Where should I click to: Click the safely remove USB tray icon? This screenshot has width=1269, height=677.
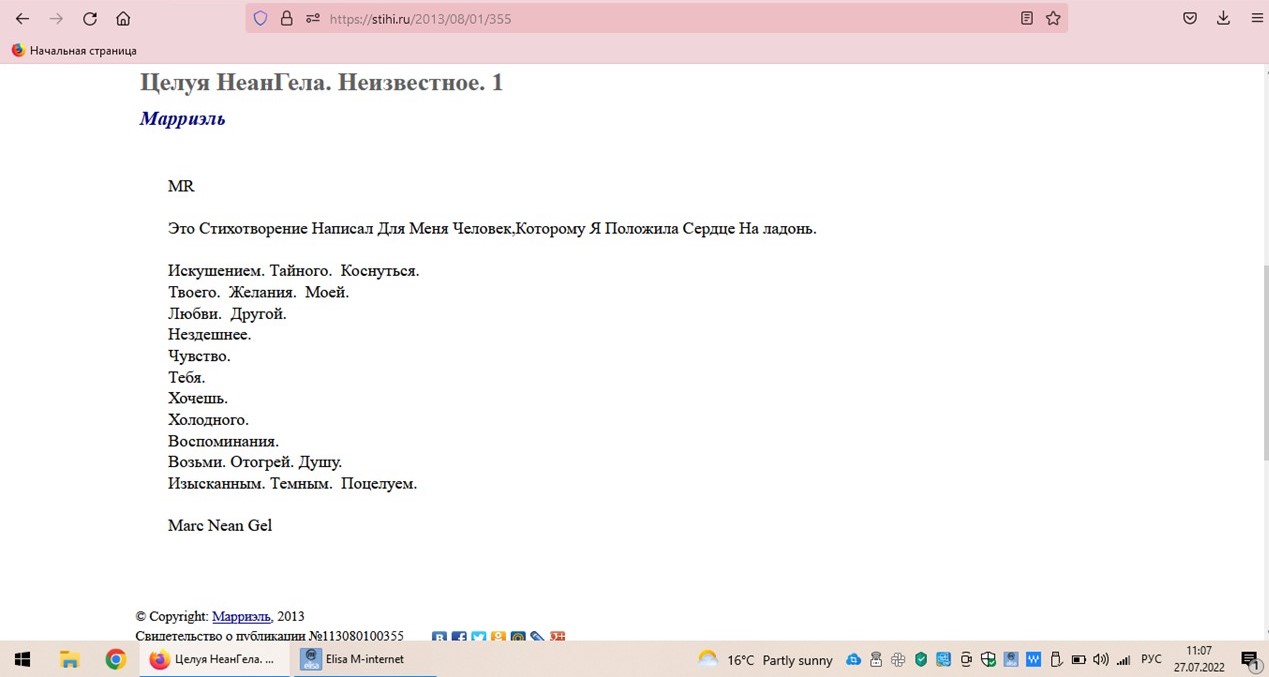pyautogui.click(x=1056, y=659)
